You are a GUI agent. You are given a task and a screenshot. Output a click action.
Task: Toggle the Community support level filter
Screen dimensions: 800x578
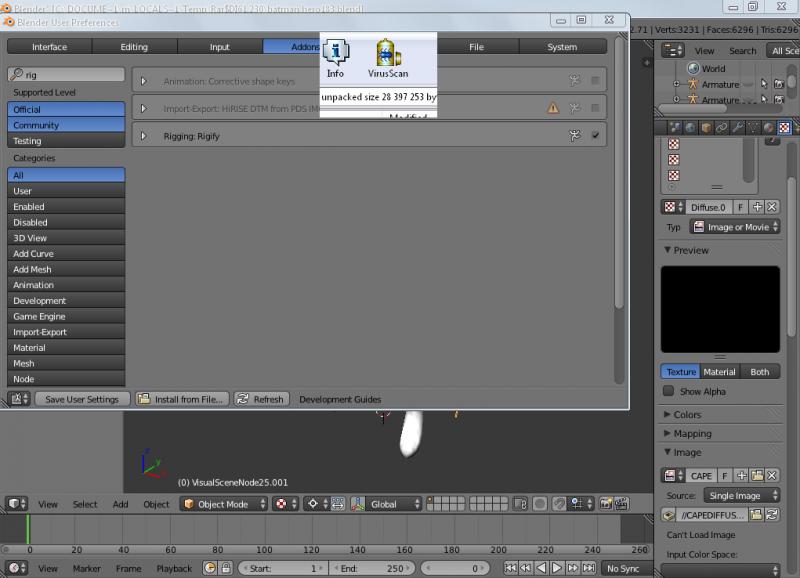point(66,125)
